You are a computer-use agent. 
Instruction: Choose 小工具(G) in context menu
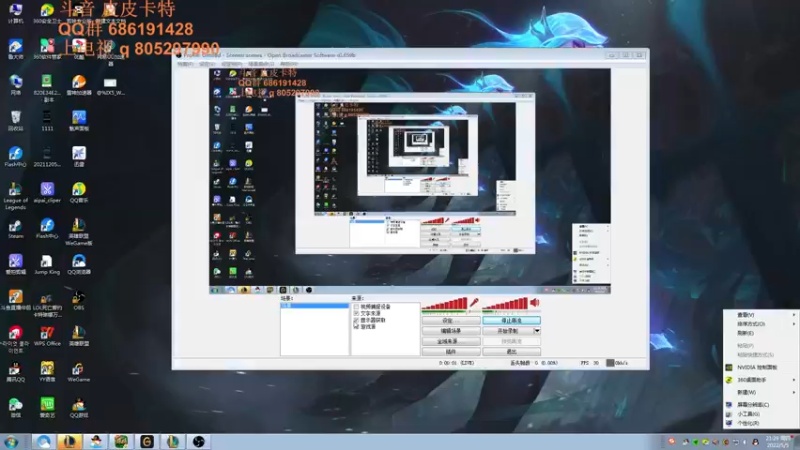(x=761, y=414)
